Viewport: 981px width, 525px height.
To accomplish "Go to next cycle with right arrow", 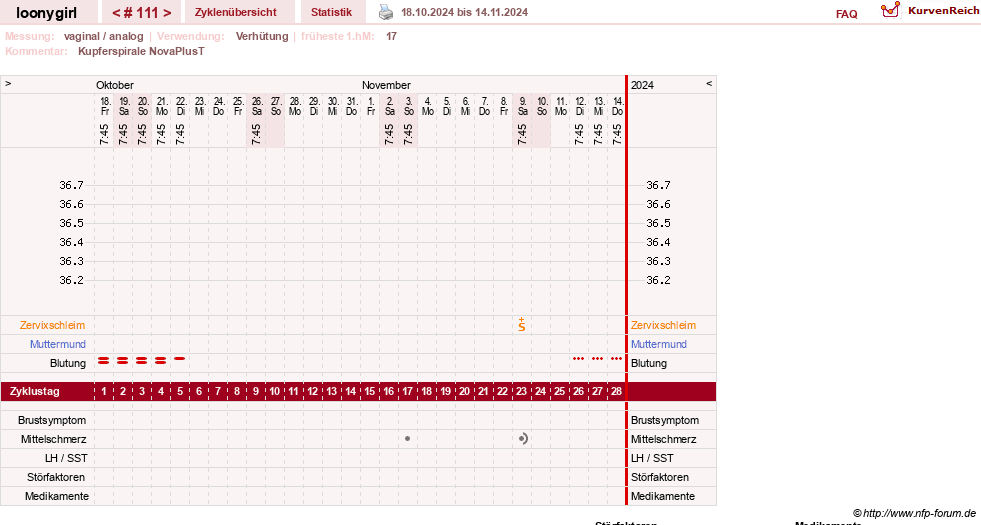I will (167, 13).
